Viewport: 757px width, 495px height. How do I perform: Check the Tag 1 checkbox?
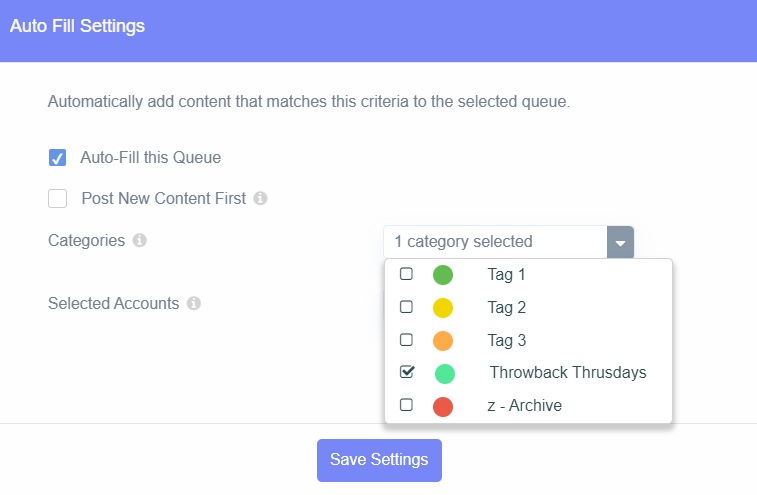click(407, 274)
